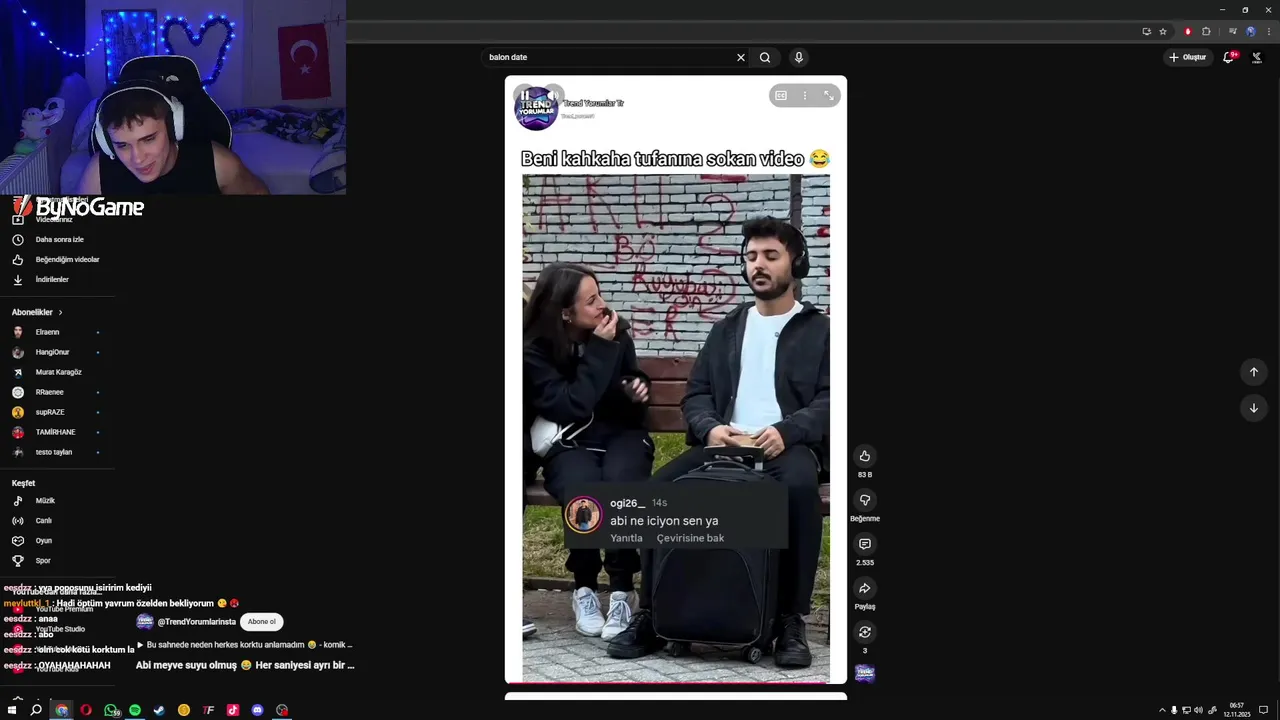Viewport: 1280px width, 720px height.
Task: Start voice search with the microphone
Action: 799,57
